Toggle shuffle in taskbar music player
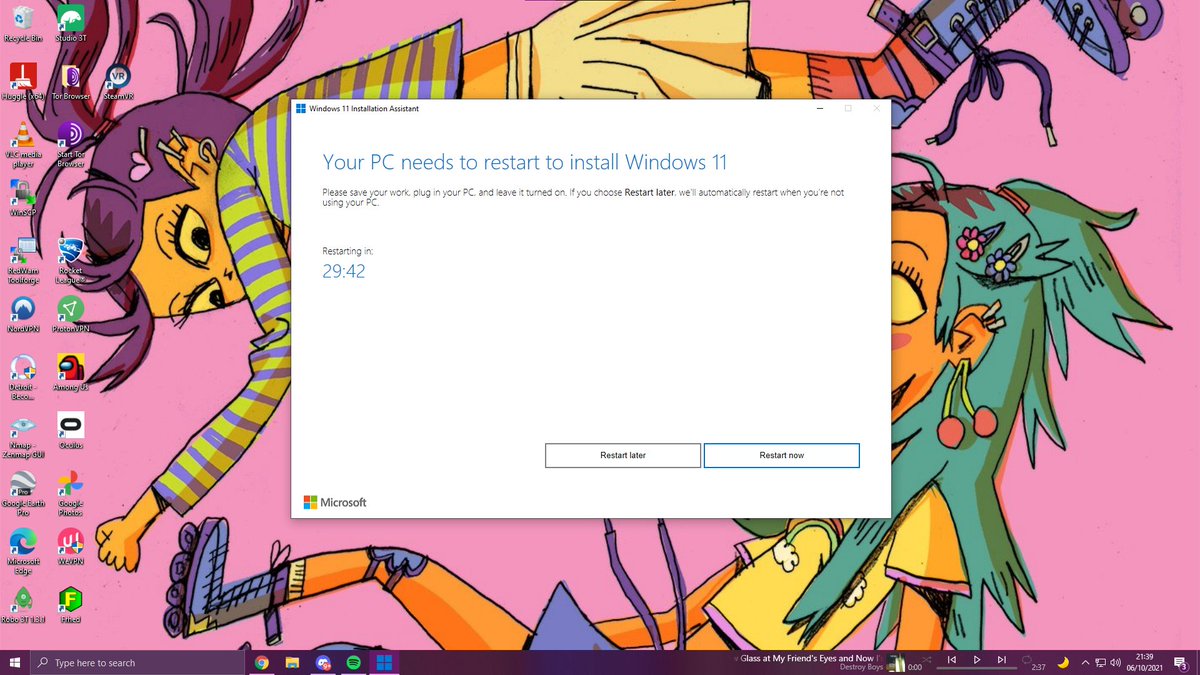 coord(926,660)
